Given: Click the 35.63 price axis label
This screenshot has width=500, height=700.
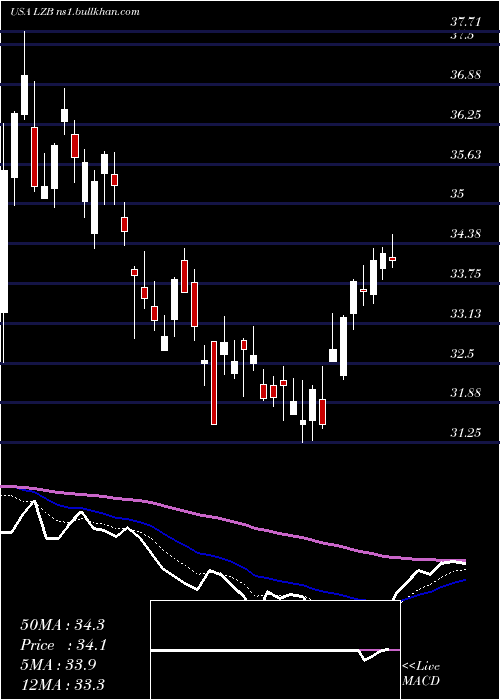Looking at the screenshot, I should 465,154.
